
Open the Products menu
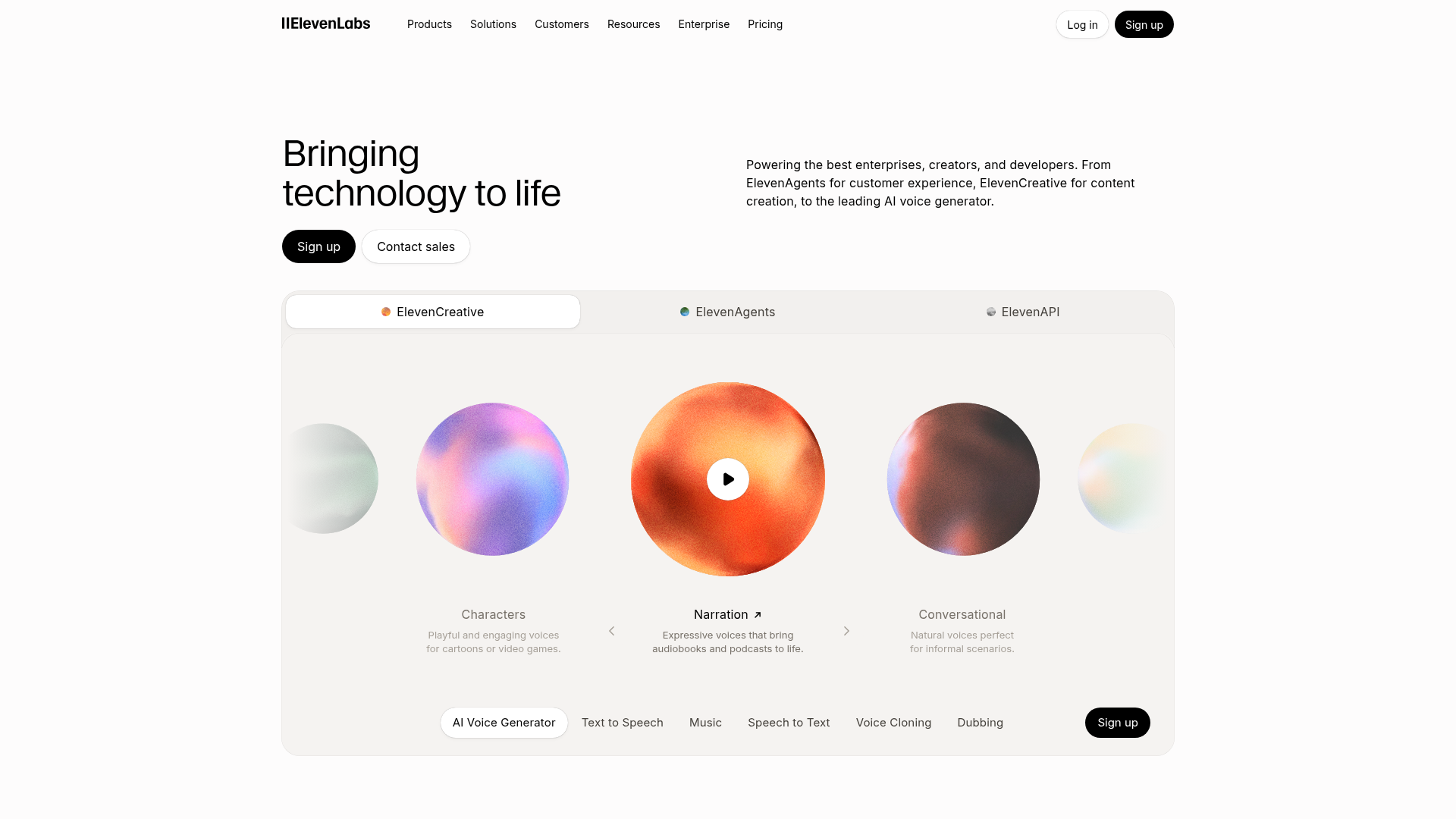tap(429, 24)
